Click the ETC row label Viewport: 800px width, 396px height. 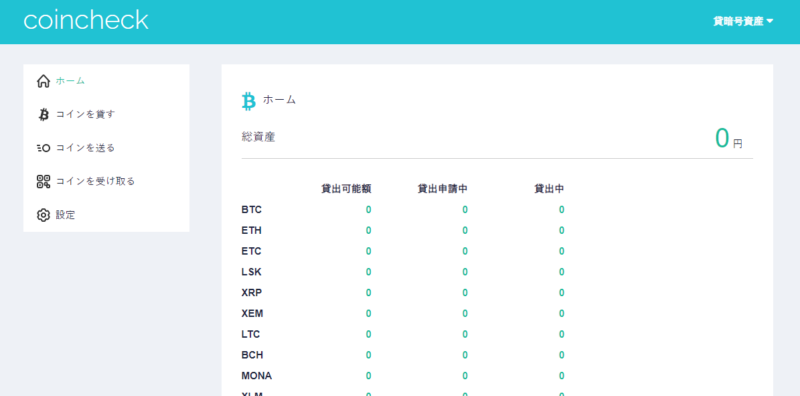[x=252, y=252]
